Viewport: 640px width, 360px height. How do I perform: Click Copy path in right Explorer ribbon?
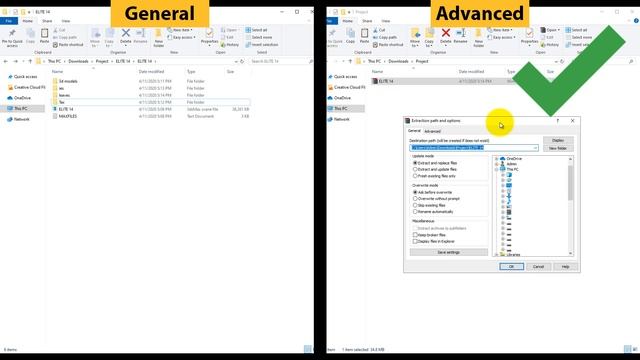pyautogui.click(x=384, y=37)
